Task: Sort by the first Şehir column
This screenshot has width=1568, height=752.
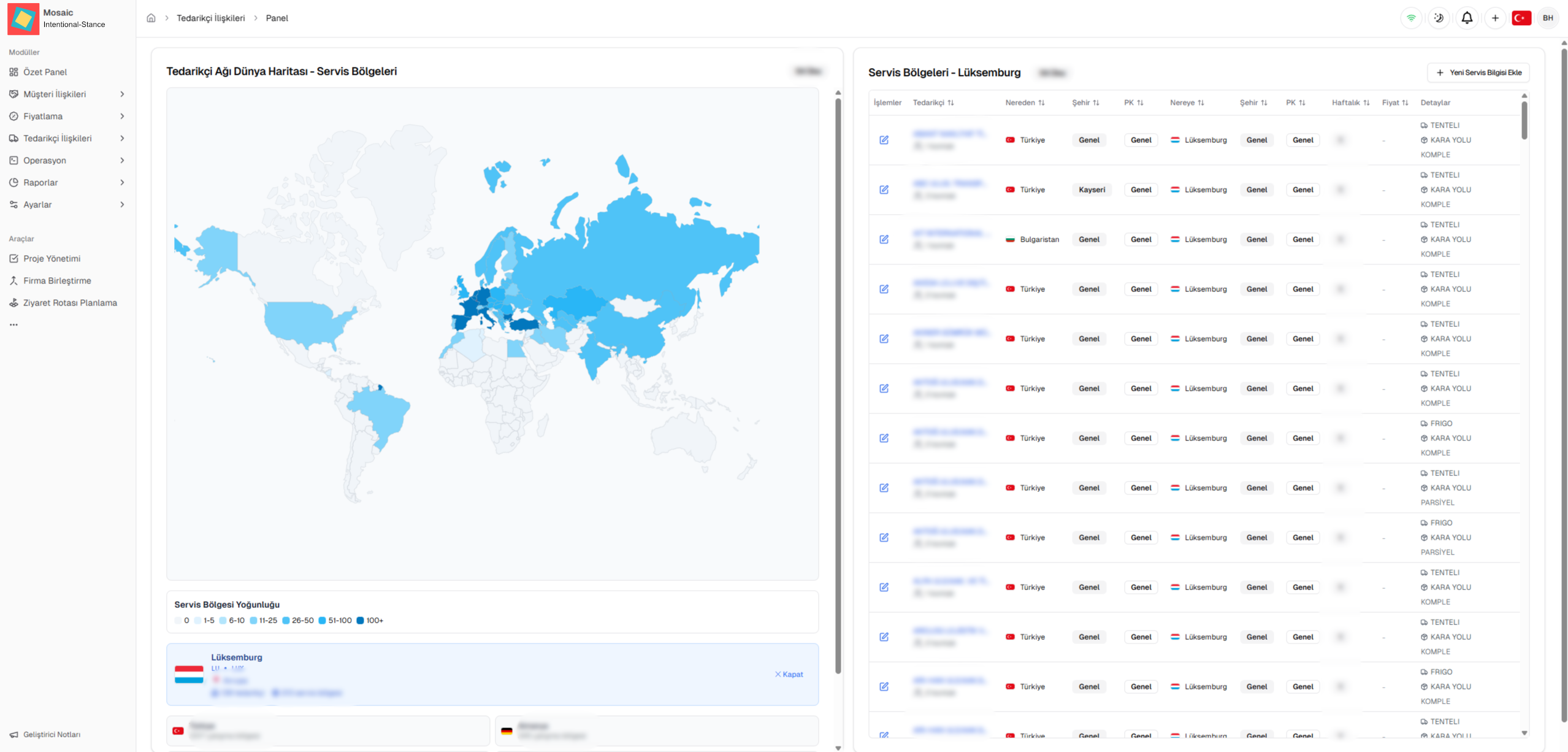Action: click(1085, 102)
